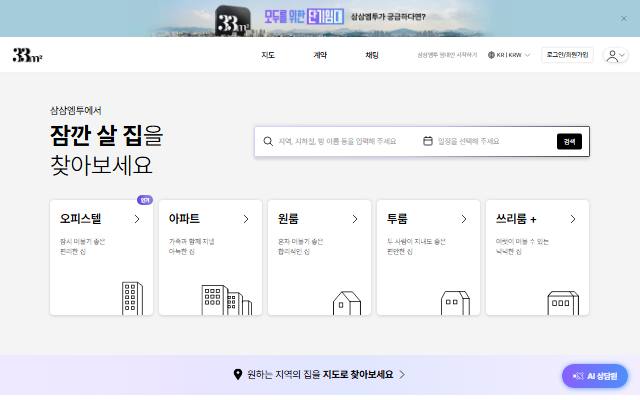Expand the profile menu chevron
The width and height of the screenshot is (640, 400).
pyautogui.click(x=622, y=56)
